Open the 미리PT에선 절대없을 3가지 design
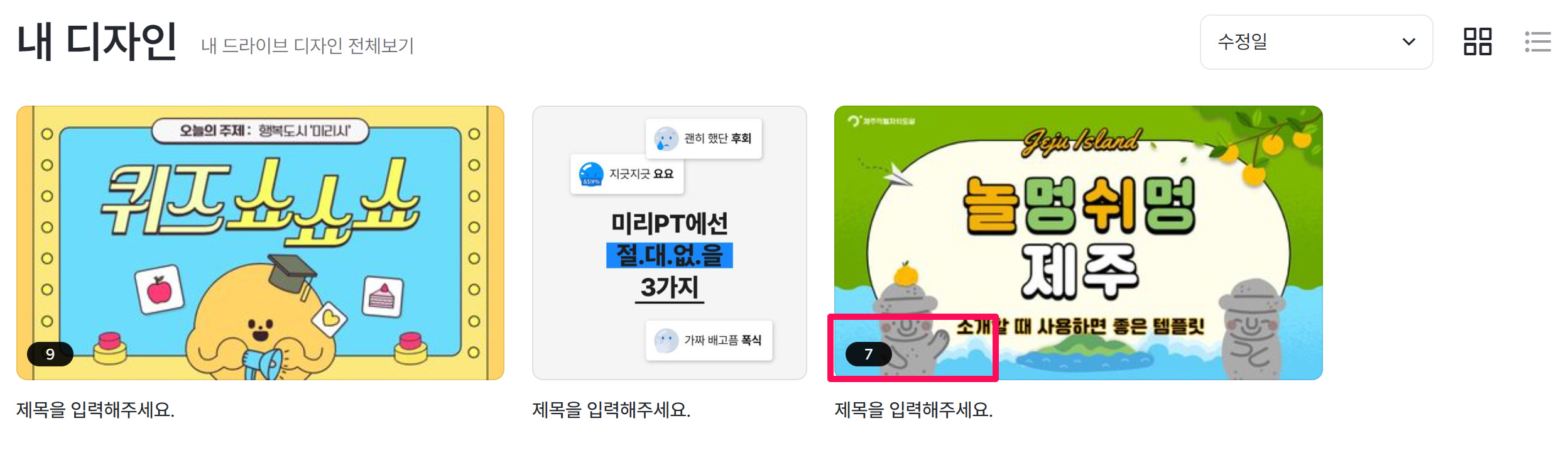The image size is (1568, 455). 670,243
